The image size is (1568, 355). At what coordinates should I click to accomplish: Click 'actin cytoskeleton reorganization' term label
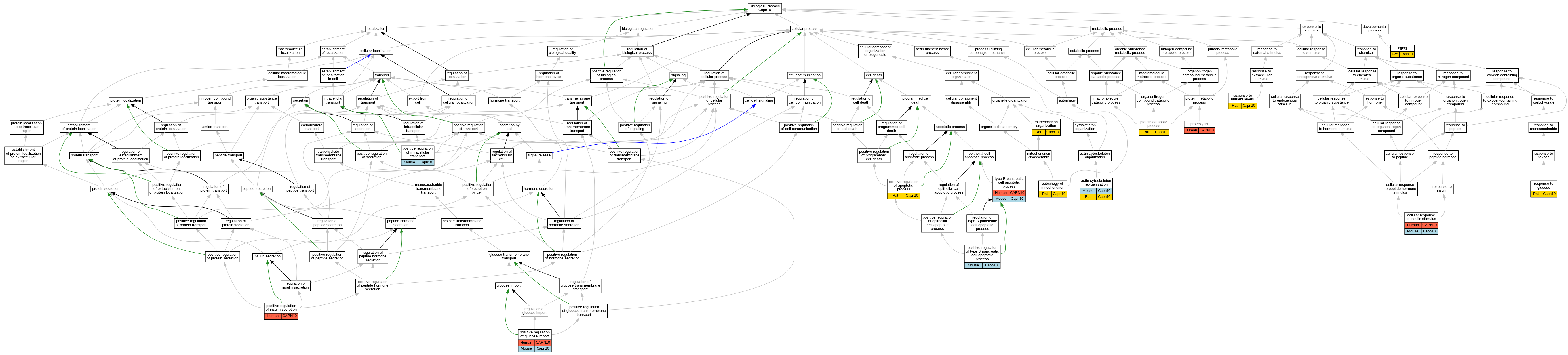1096,183
